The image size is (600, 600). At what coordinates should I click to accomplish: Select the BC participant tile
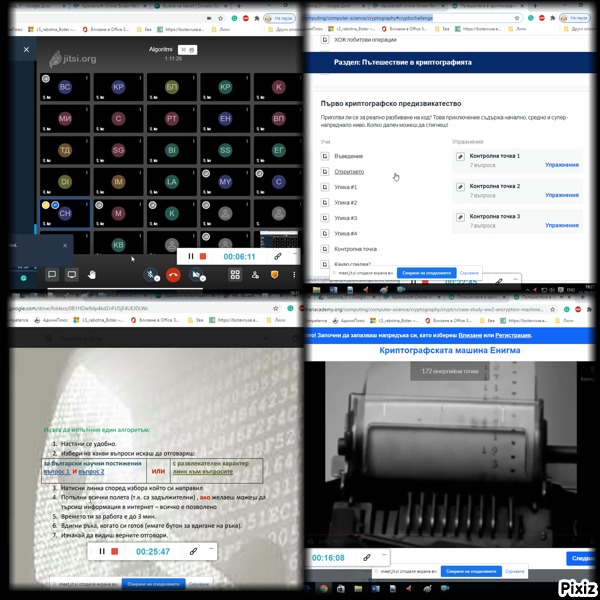tap(65, 87)
